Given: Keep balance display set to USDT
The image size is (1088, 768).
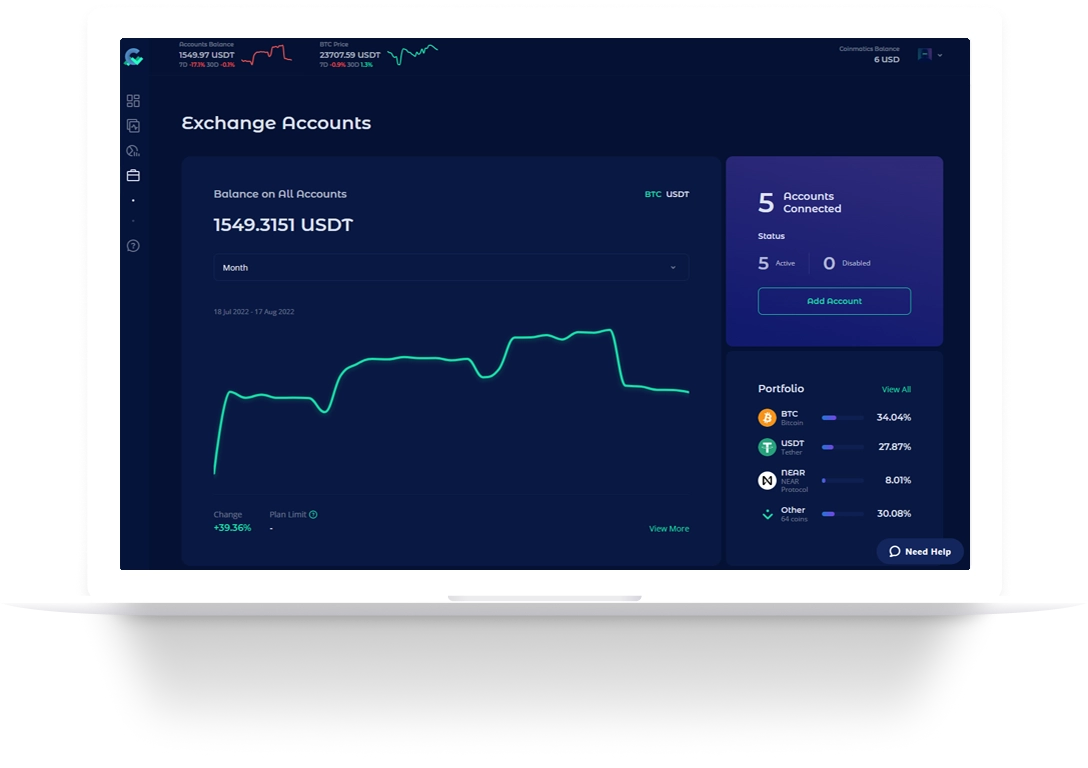Looking at the screenshot, I should [677, 194].
